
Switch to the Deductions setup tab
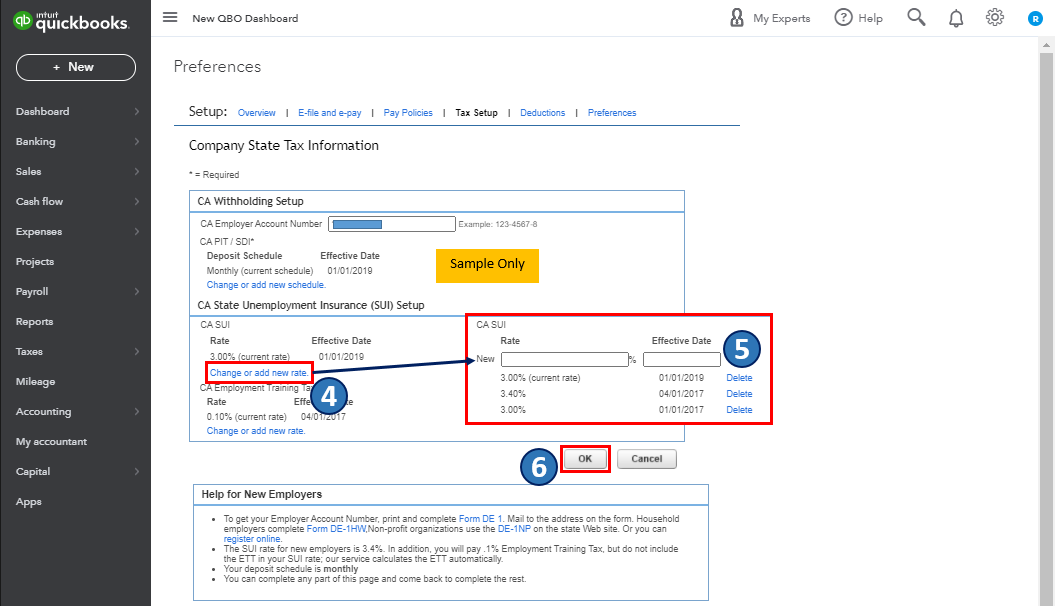pos(543,113)
